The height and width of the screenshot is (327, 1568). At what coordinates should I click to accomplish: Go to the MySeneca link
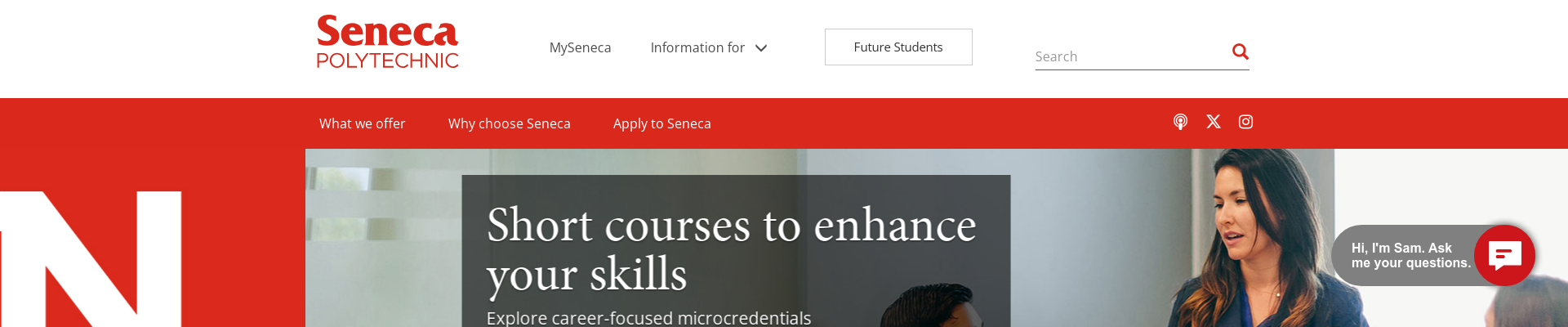[580, 47]
